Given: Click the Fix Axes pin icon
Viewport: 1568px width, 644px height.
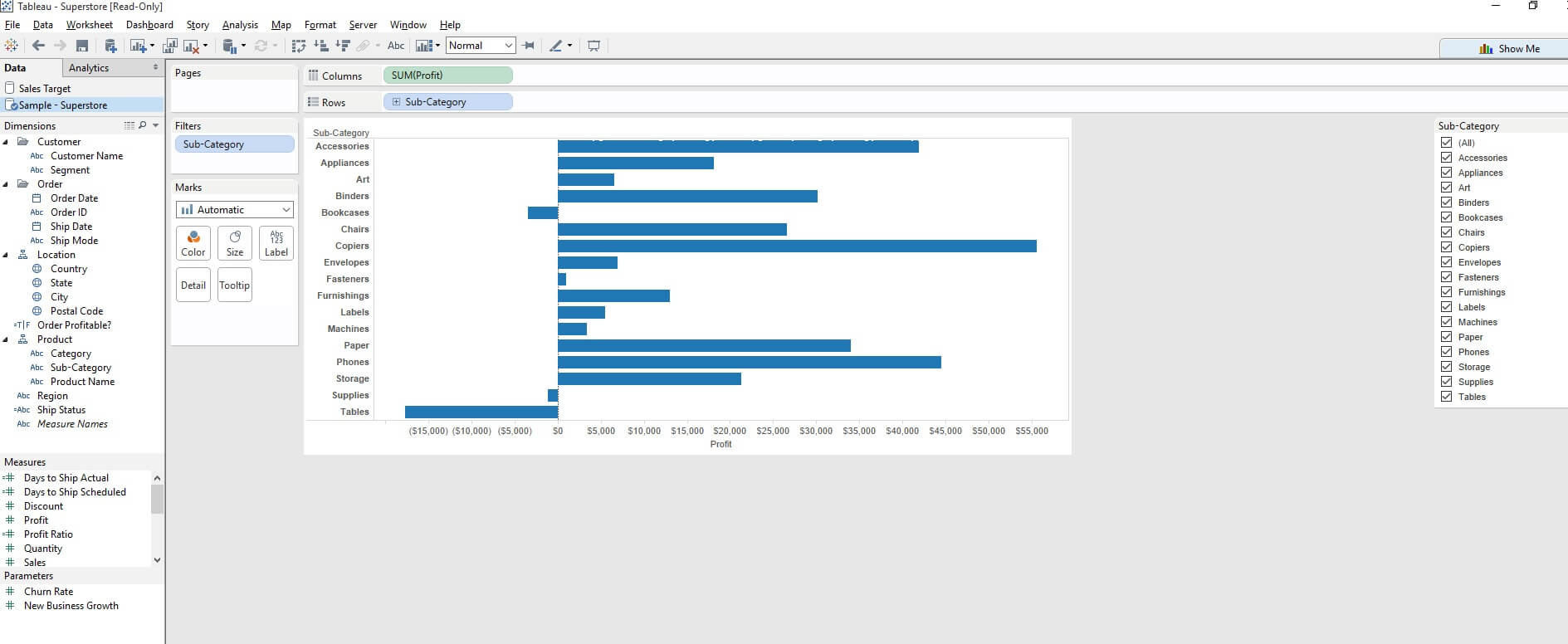Looking at the screenshot, I should tap(529, 46).
